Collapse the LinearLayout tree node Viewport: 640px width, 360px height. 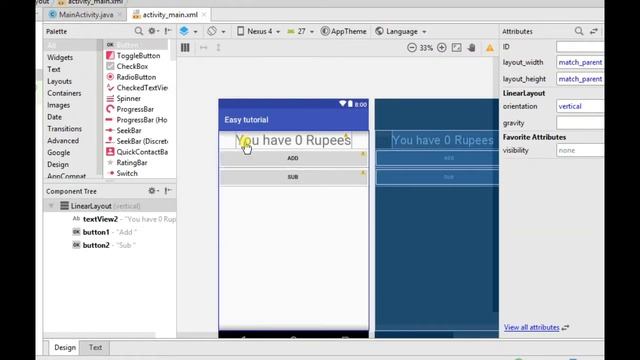tap(51, 206)
